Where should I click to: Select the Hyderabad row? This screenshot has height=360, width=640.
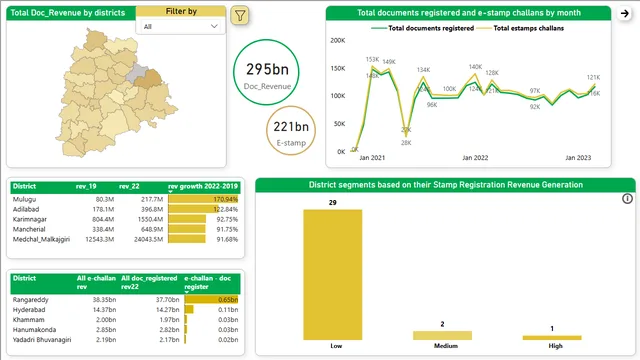tap(125, 310)
